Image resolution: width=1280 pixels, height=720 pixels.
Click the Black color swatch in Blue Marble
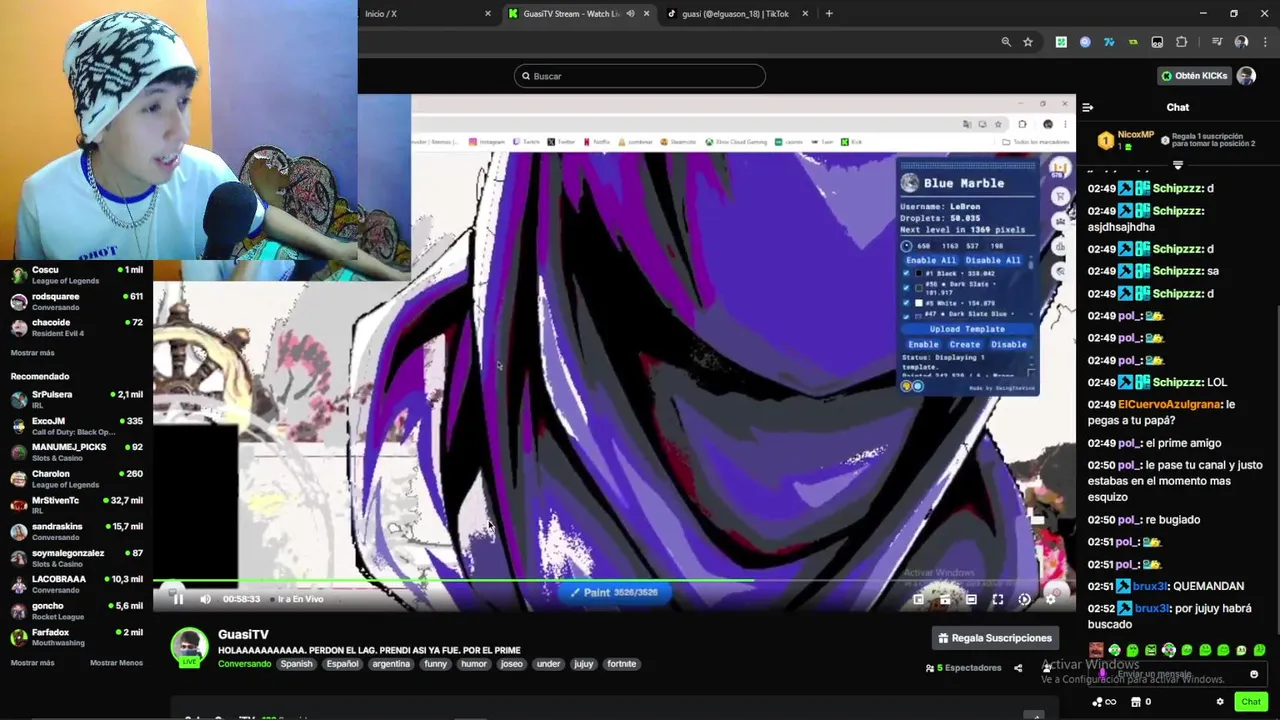[919, 273]
